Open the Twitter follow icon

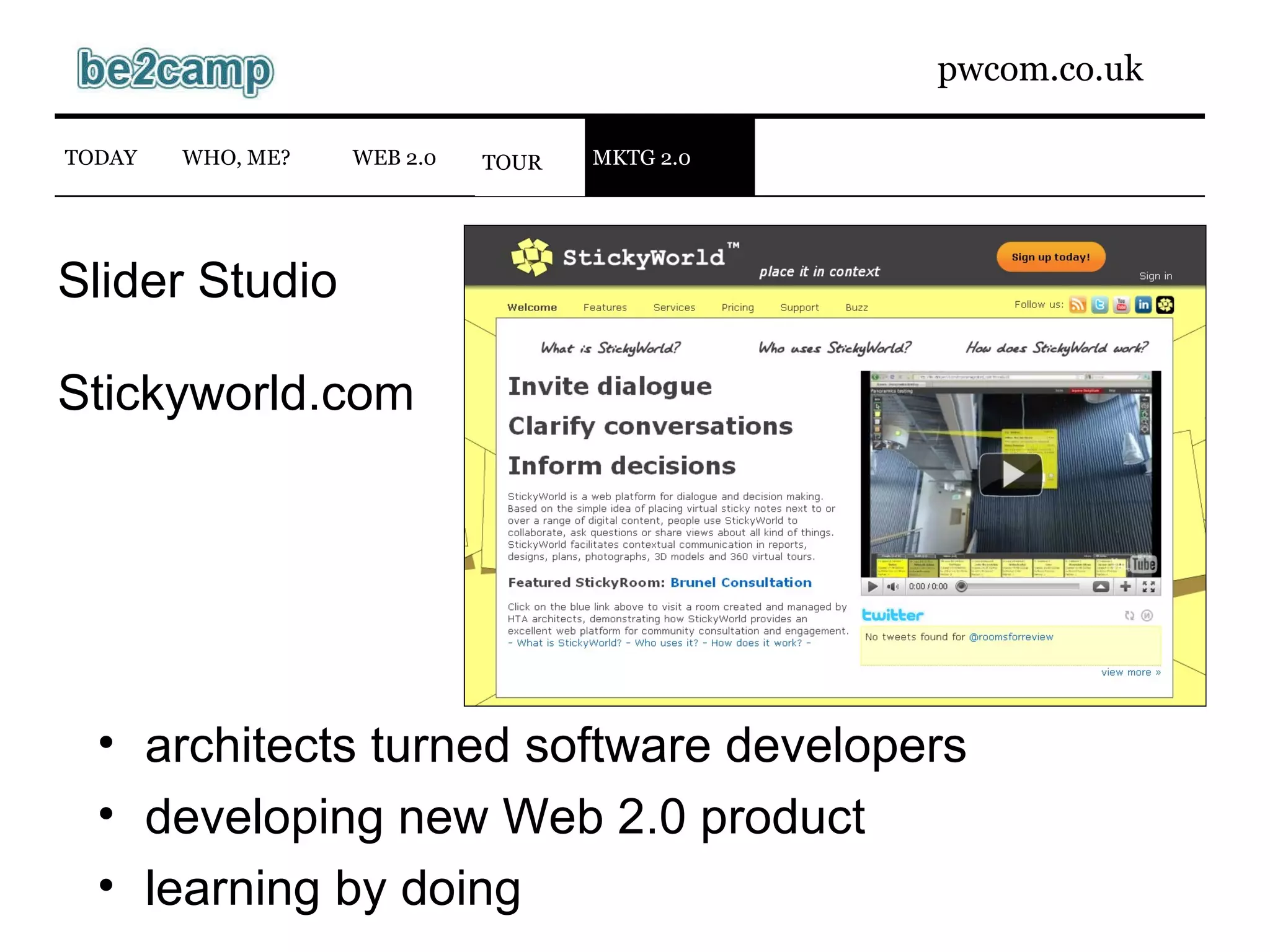(x=1099, y=305)
